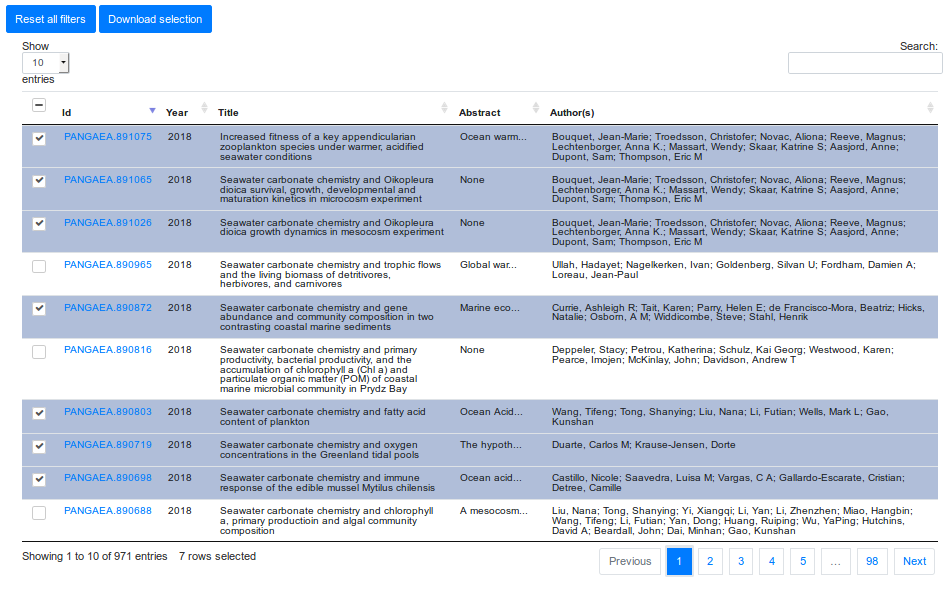Screen dimensions: 951x592
Task: Check the PANGAEA.890688 row checkbox
Action: (x=39, y=513)
